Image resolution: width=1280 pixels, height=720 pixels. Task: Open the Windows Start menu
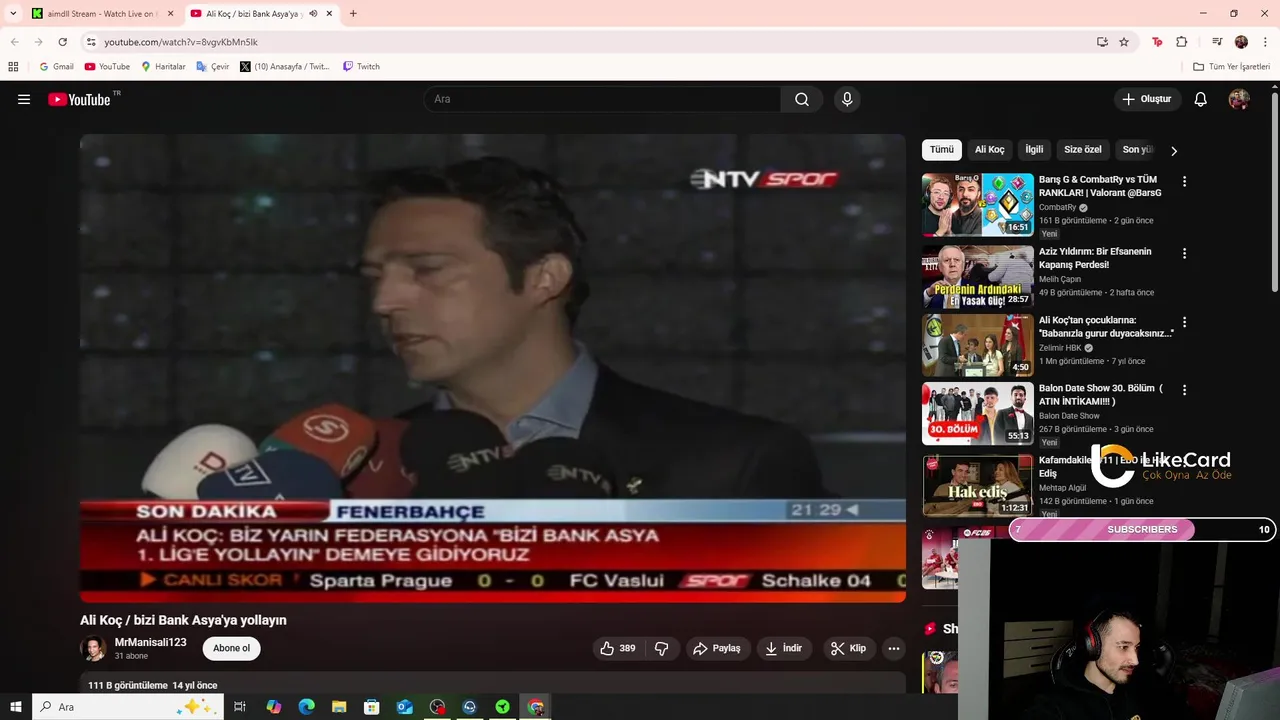coord(16,707)
